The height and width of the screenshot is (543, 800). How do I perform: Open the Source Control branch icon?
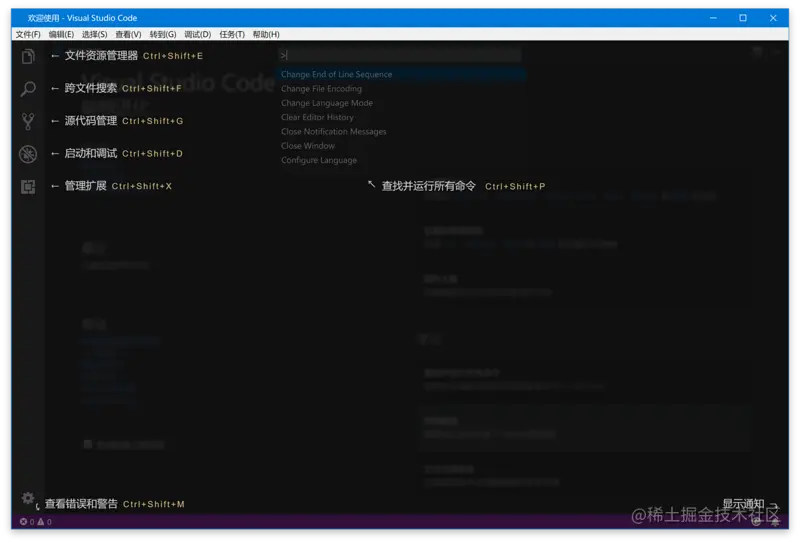[29, 121]
